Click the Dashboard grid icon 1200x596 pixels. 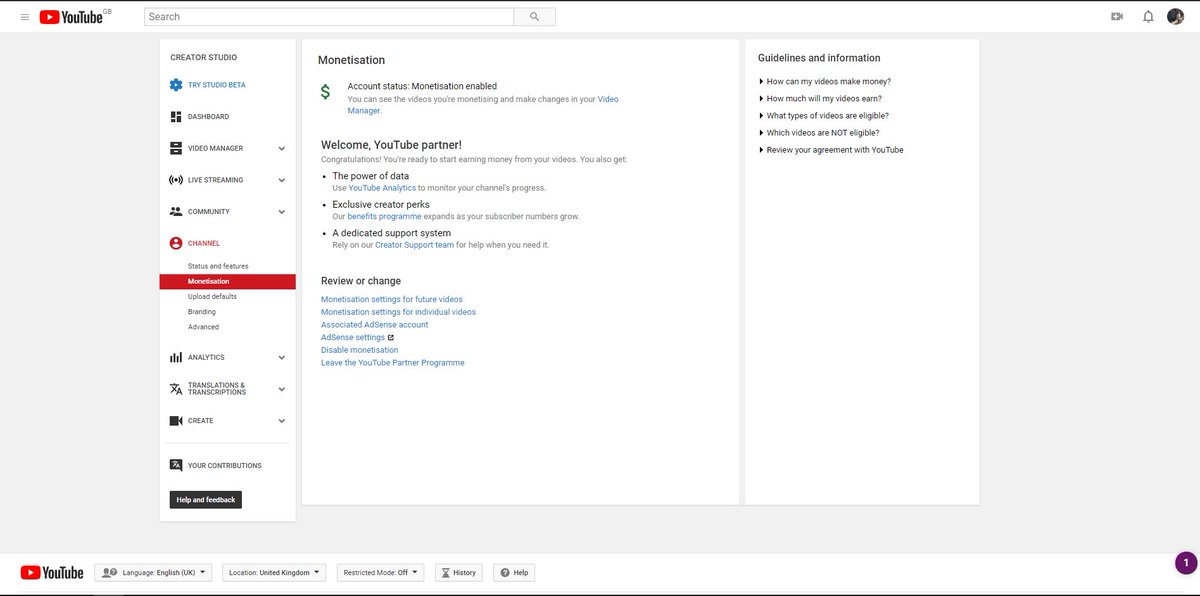click(176, 117)
